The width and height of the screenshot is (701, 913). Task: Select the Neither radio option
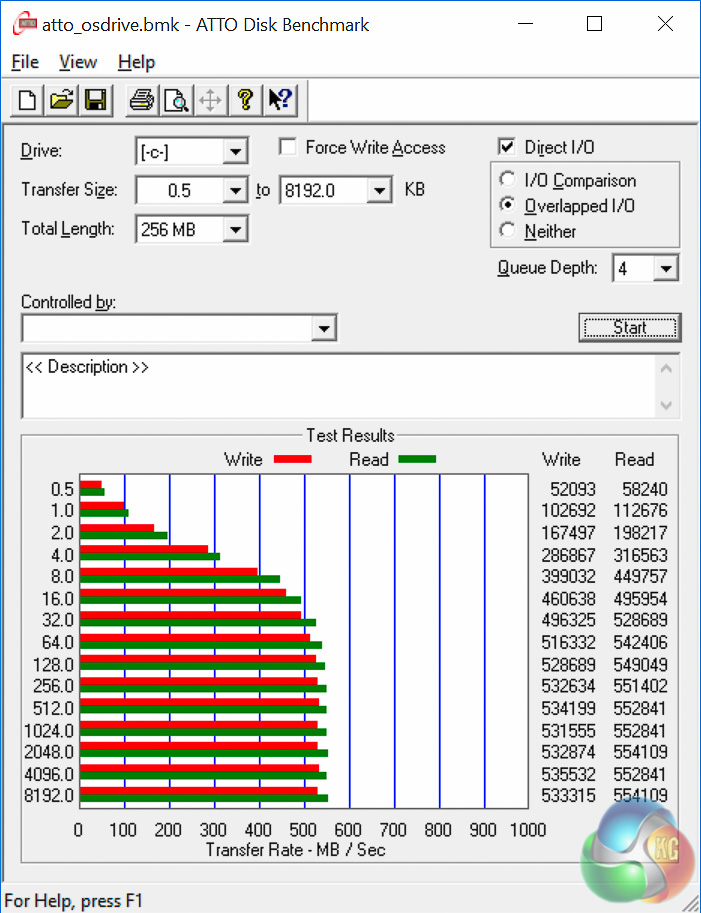[508, 231]
